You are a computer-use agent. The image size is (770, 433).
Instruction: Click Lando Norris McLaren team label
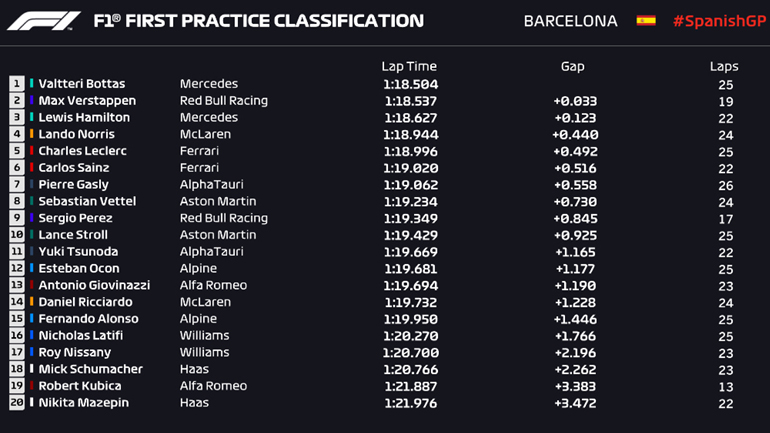(205, 134)
